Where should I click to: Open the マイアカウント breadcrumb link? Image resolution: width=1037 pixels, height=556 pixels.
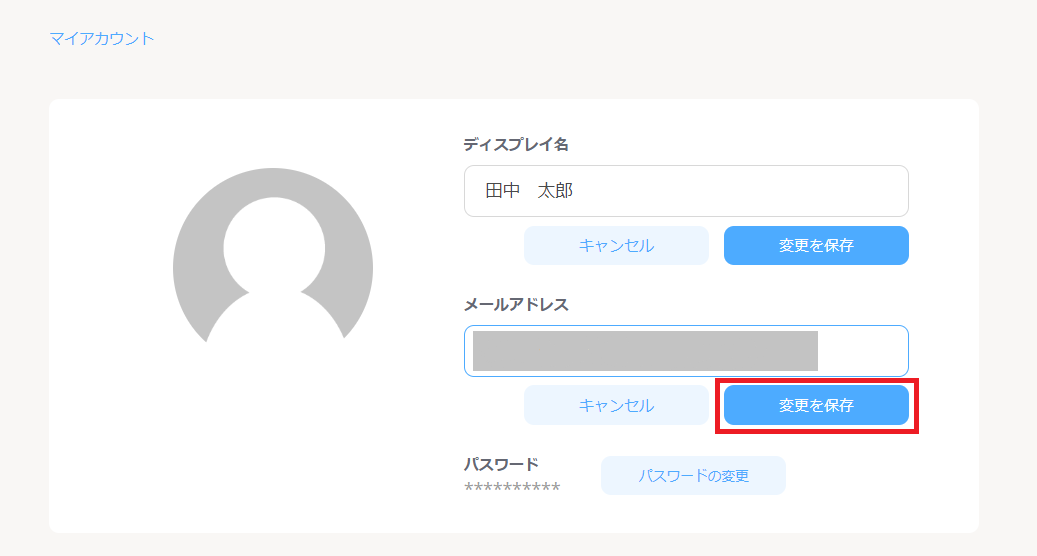point(102,39)
